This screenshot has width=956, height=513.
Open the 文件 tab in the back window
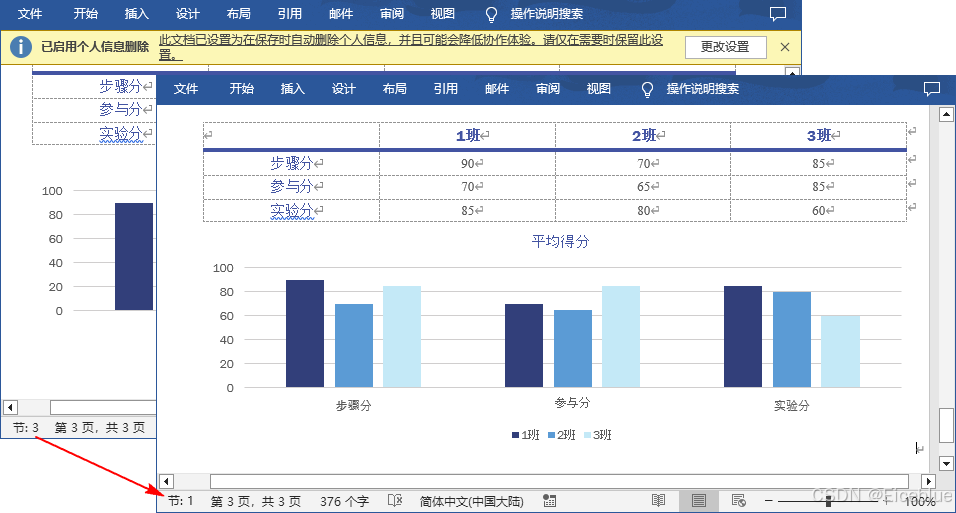tap(29, 13)
